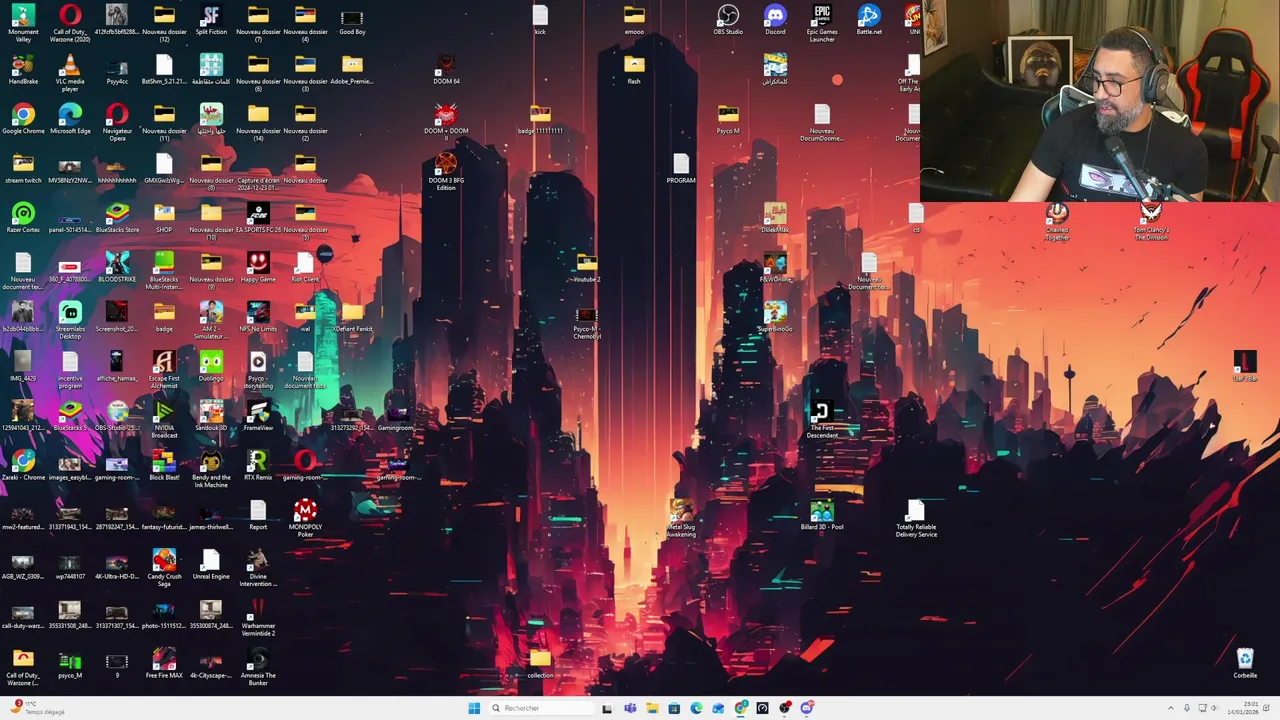
Task: Launch NFS No Limits
Action: pyautogui.click(x=258, y=317)
